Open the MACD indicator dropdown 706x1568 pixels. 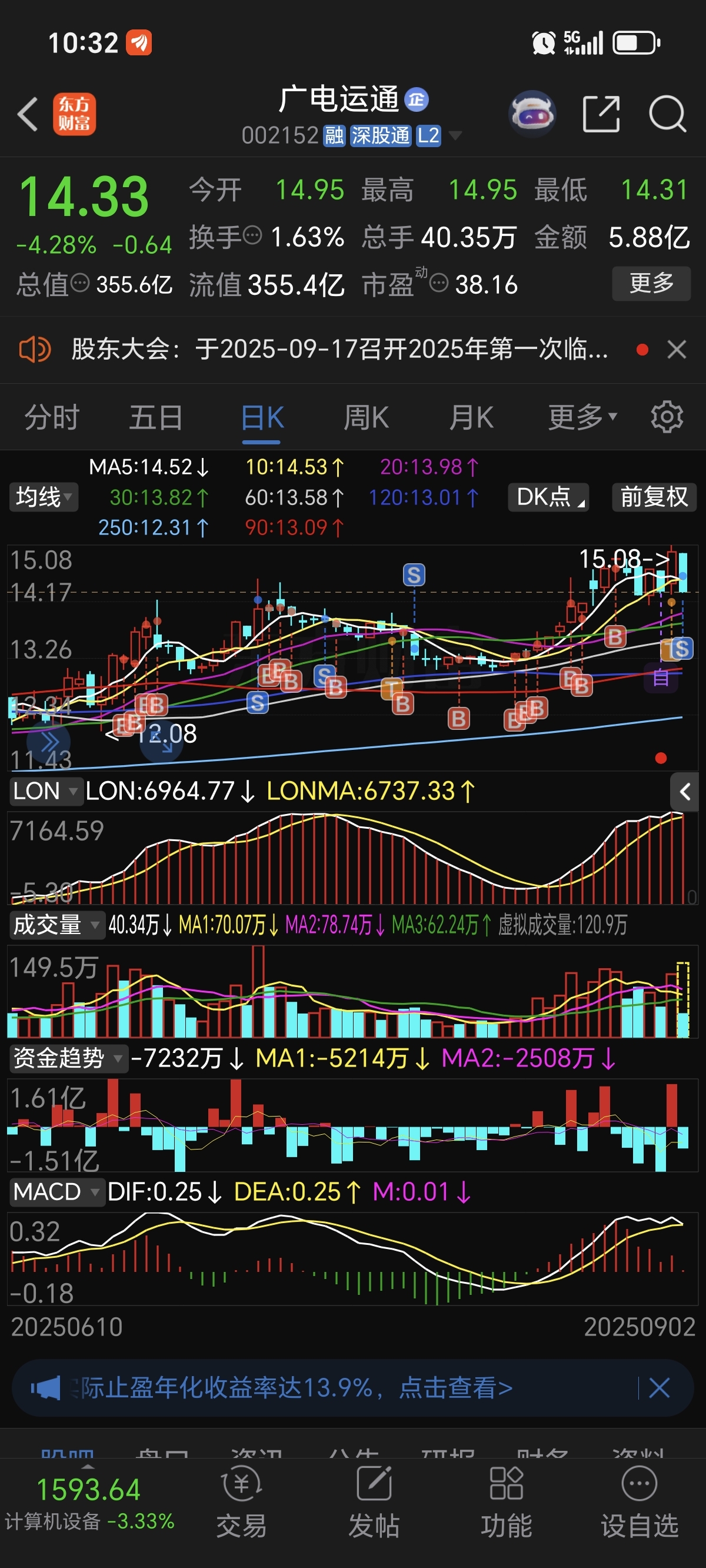click(x=56, y=1192)
